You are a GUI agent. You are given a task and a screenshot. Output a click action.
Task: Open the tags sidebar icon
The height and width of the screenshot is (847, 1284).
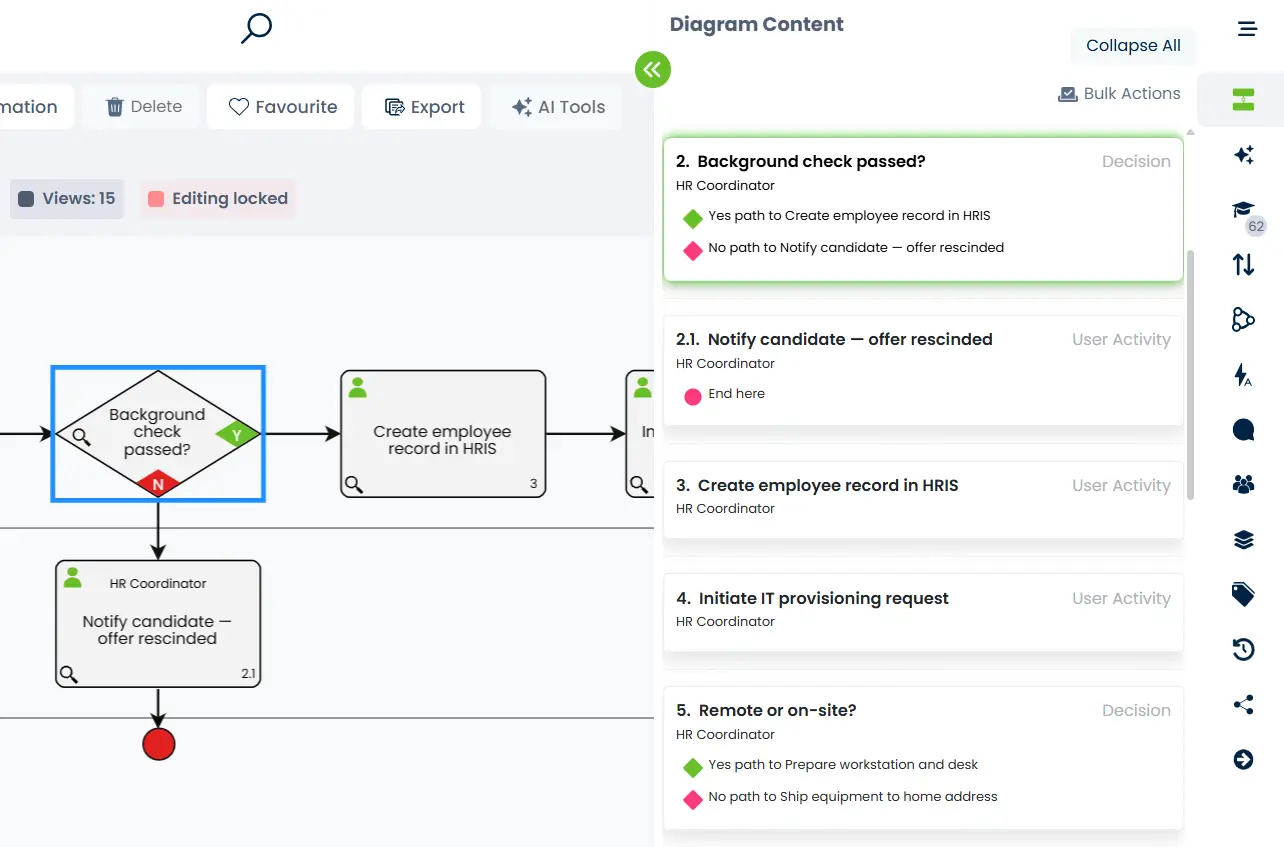point(1243,595)
